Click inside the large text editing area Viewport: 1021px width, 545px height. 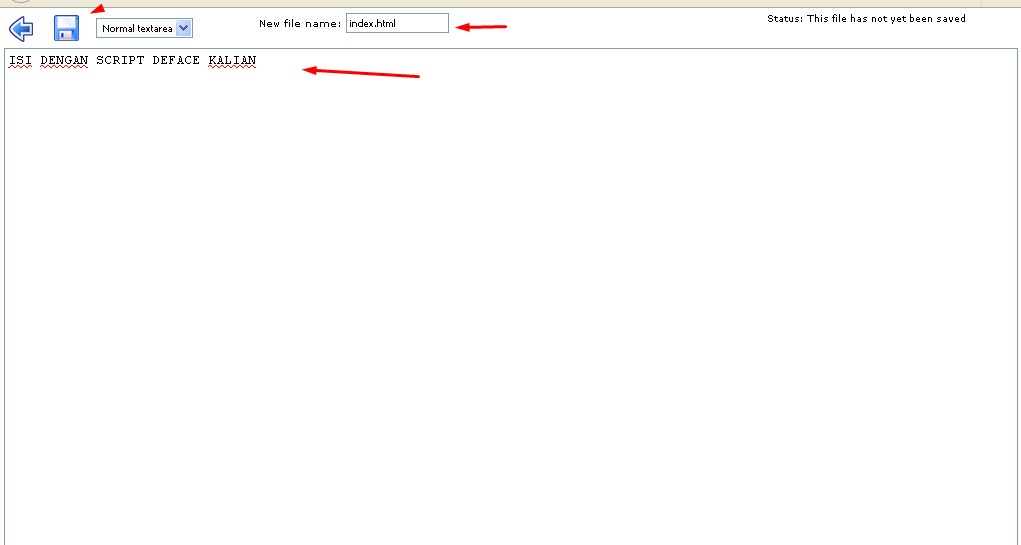point(510,296)
